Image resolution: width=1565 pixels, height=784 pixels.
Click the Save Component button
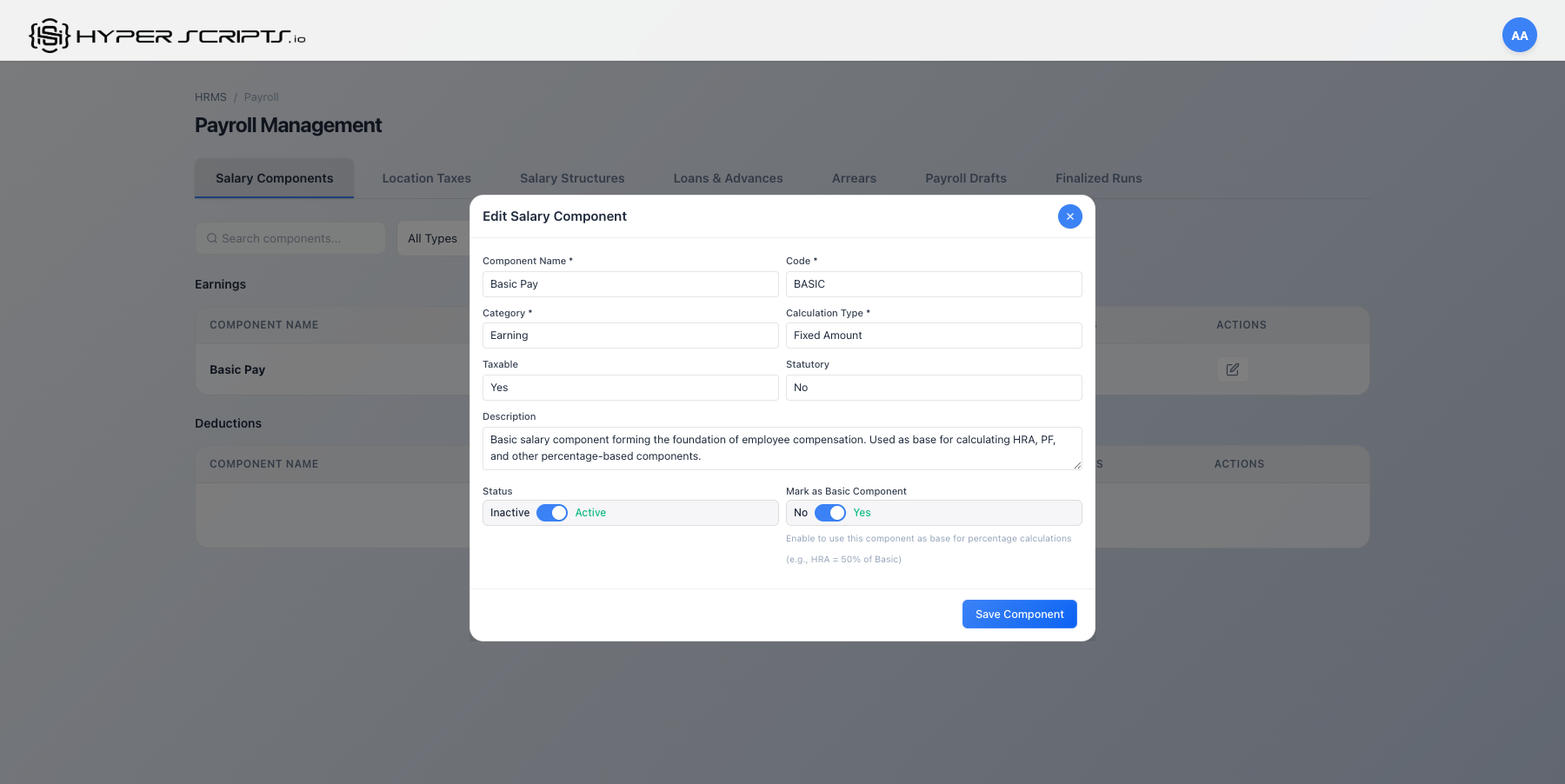pyautogui.click(x=1019, y=614)
